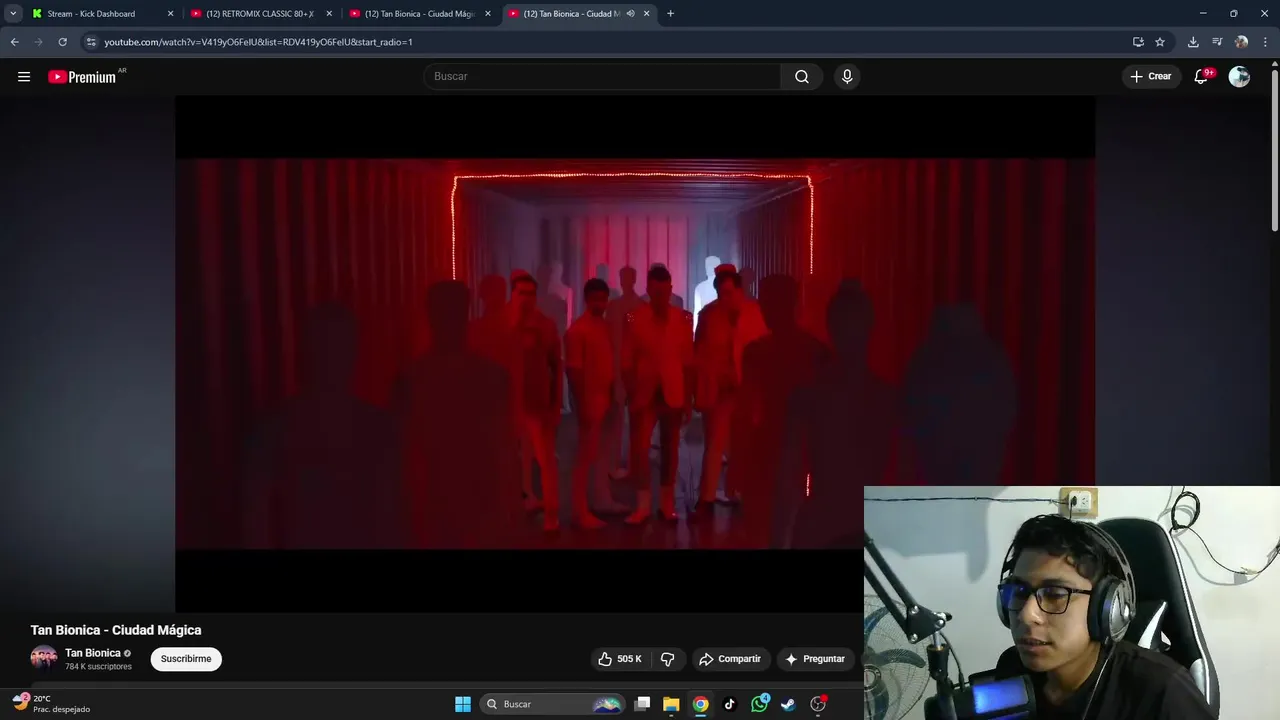
Task: Focus the YouTube Buscar search field
Action: 603,77
